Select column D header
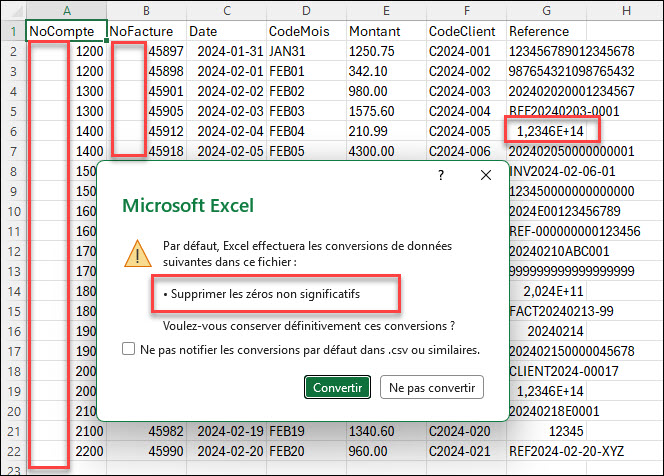This screenshot has width=664, height=476. (x=306, y=11)
